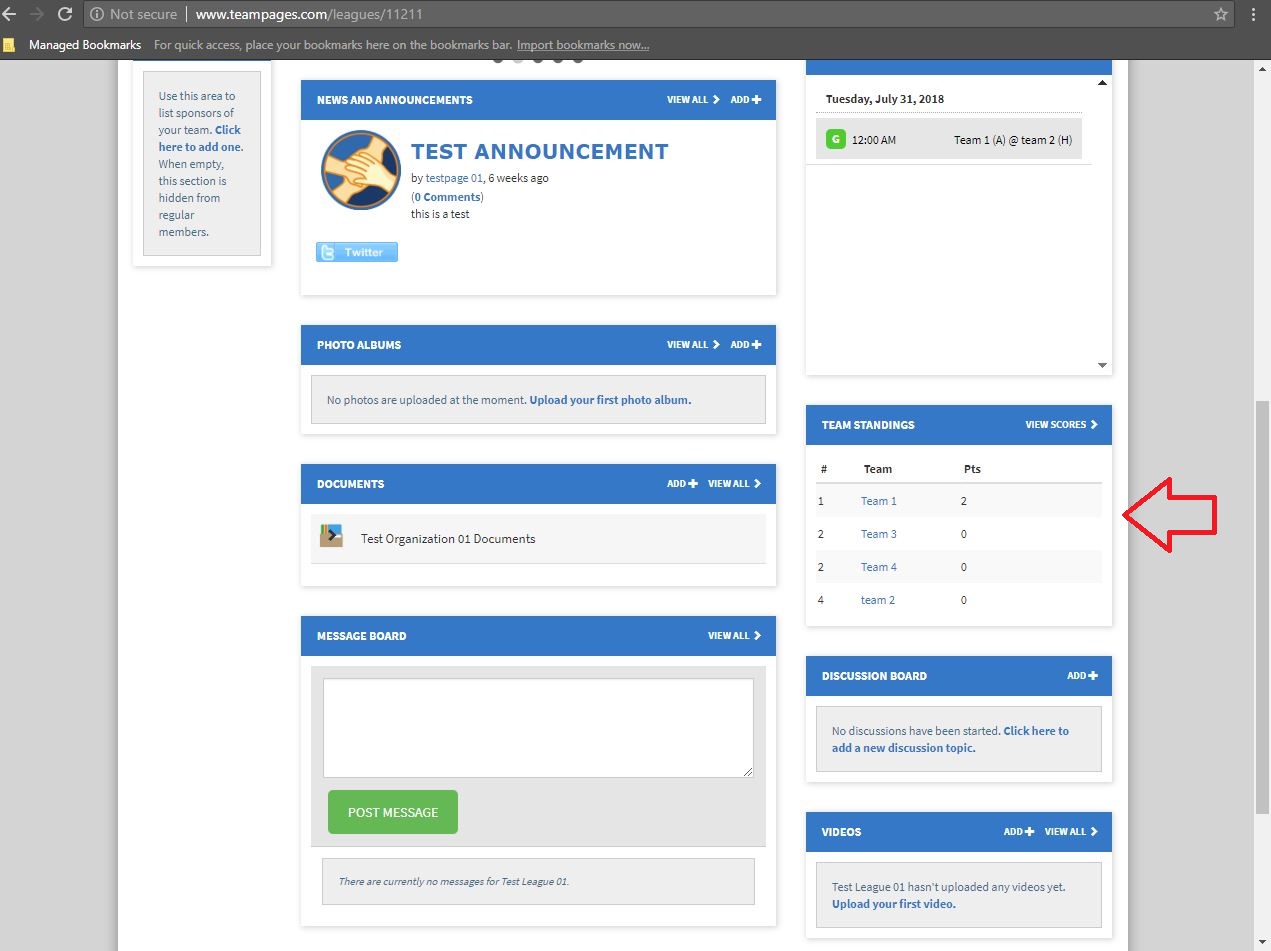Click the document icon beside Test Organization 01 Documents
The width and height of the screenshot is (1271, 951).
[x=331, y=537]
